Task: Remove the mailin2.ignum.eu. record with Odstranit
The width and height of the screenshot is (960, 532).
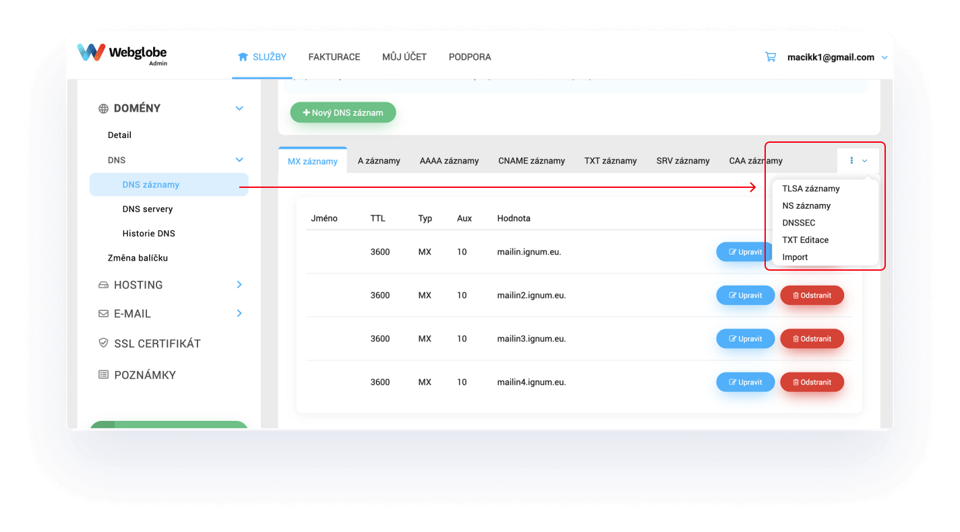Action: coord(812,295)
